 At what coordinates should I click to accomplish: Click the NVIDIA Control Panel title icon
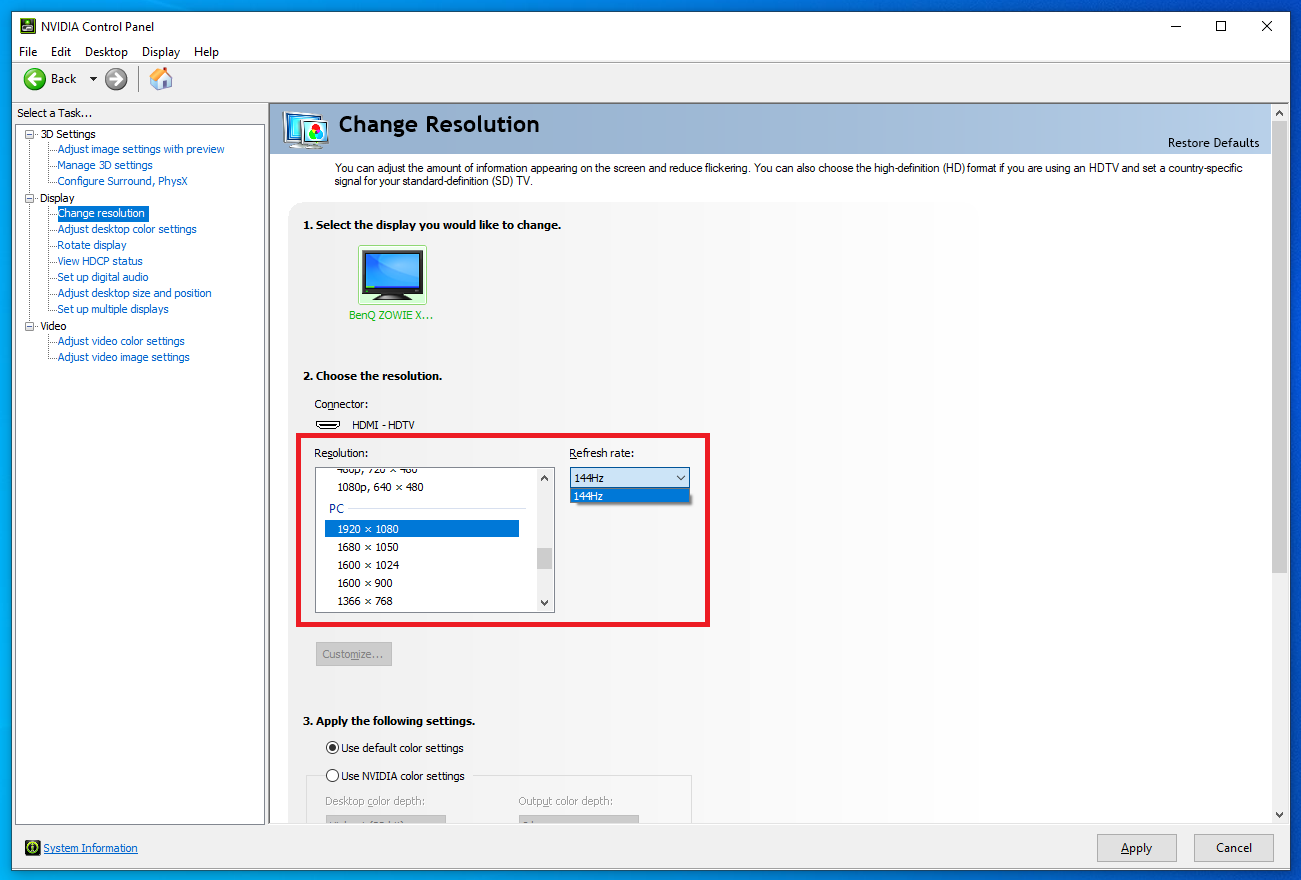pos(28,26)
